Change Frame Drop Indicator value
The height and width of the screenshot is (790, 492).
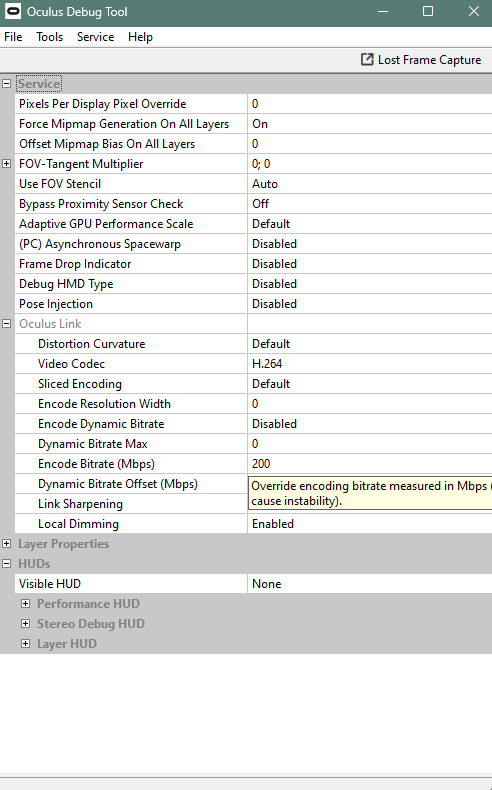(x=370, y=264)
